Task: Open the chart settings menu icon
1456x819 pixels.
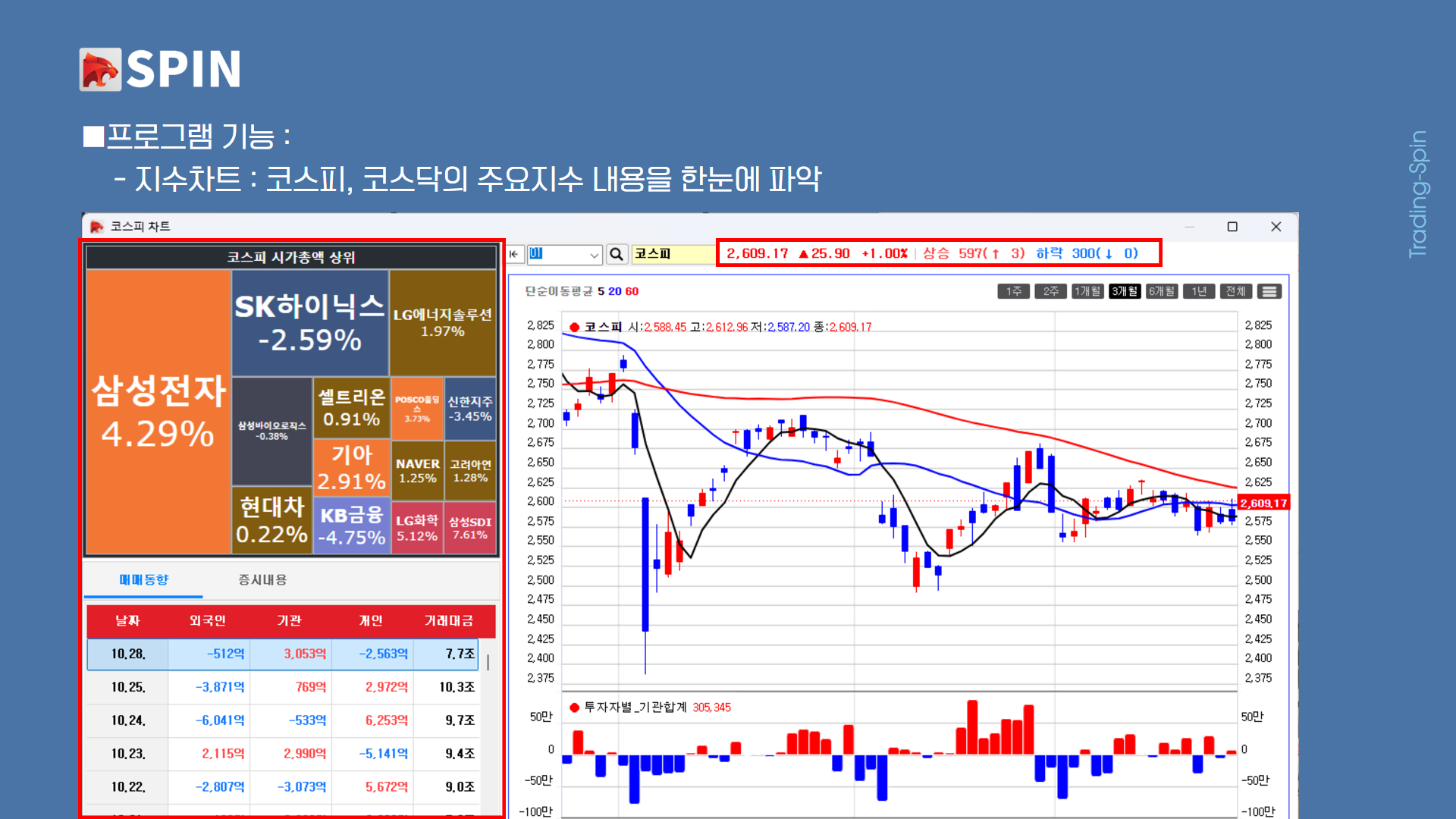Action: (x=1269, y=291)
